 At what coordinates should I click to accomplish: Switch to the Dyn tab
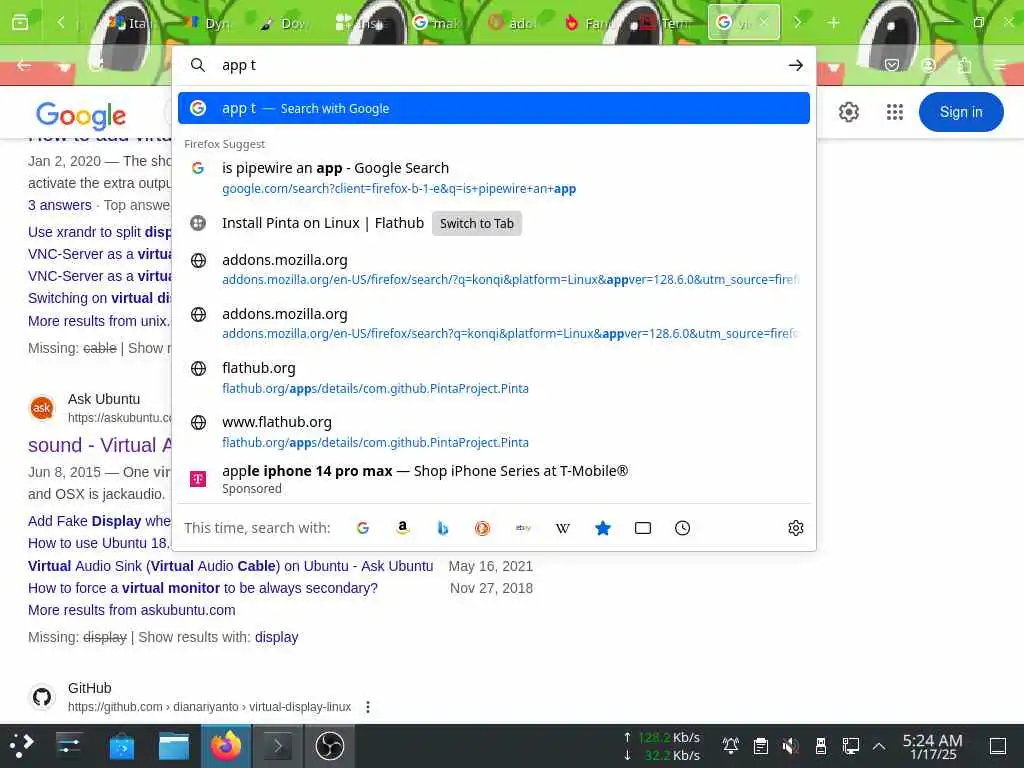pos(208,23)
